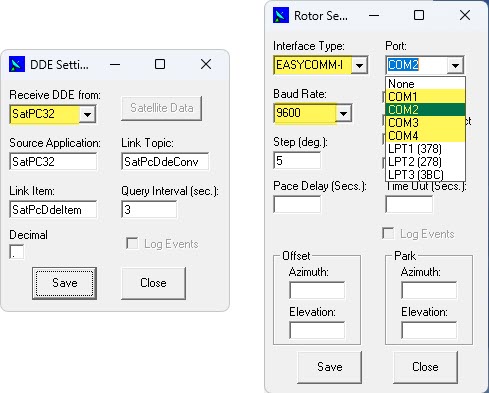Choose COM1 from the Port list
The height and width of the screenshot is (393, 489).
(x=425, y=97)
